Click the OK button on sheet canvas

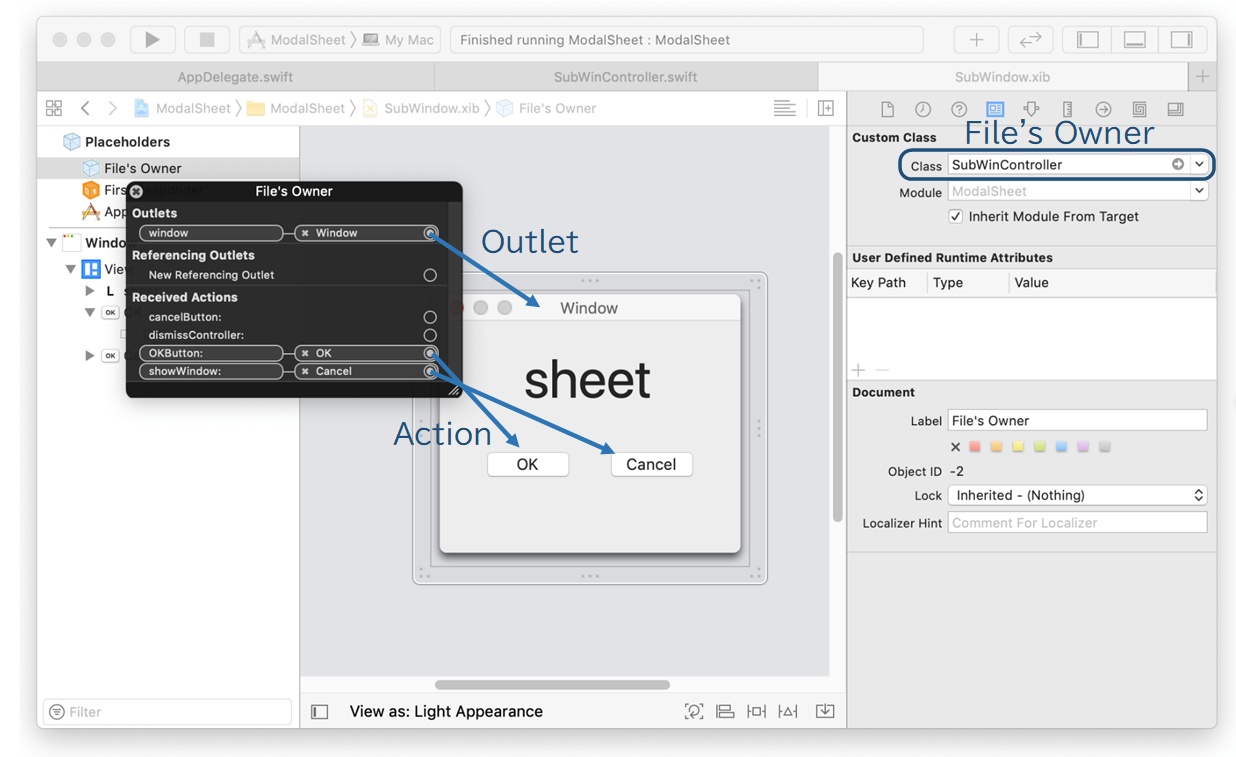click(x=528, y=464)
